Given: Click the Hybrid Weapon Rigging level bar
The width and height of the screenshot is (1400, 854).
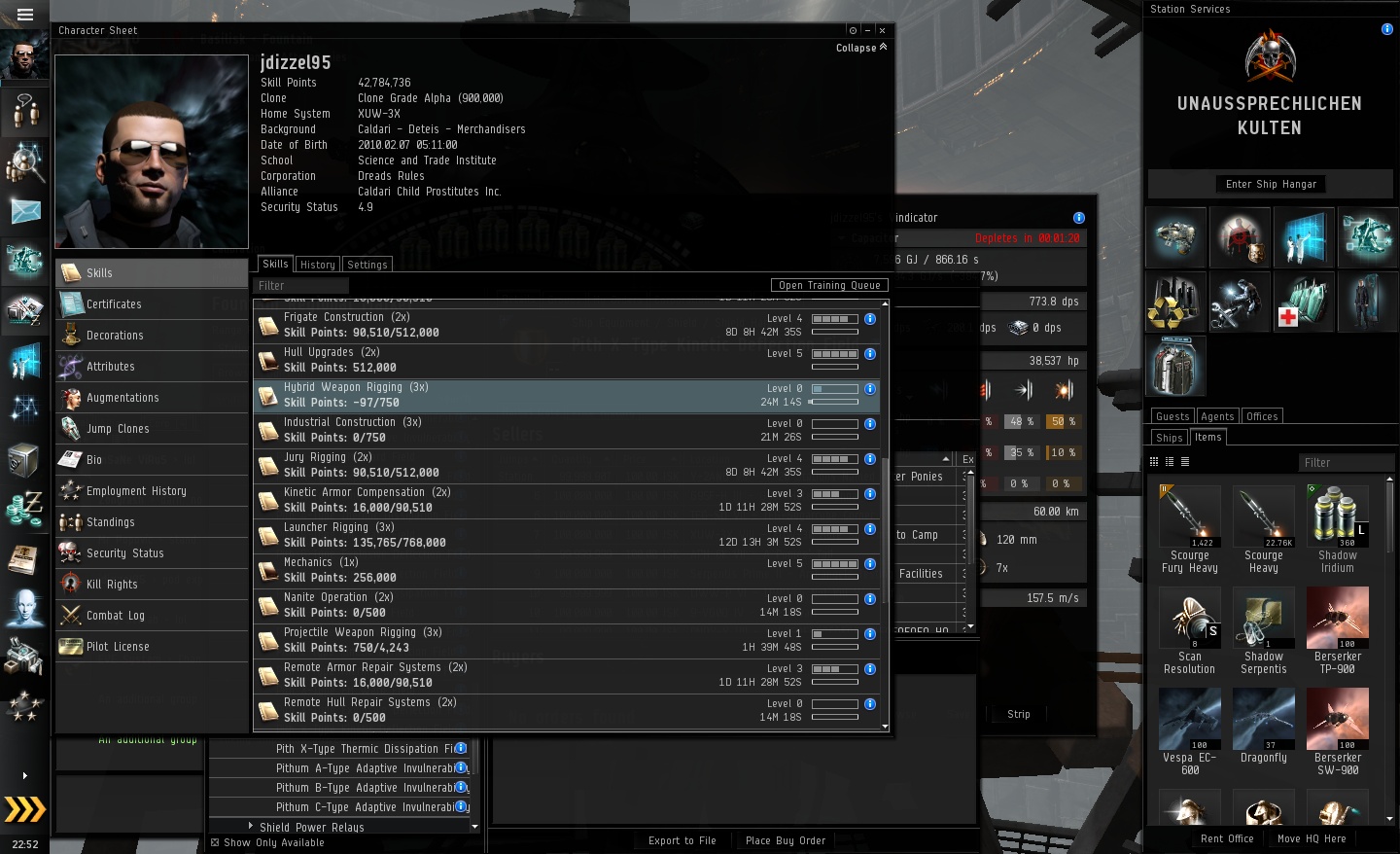Looking at the screenshot, I should click(835, 389).
